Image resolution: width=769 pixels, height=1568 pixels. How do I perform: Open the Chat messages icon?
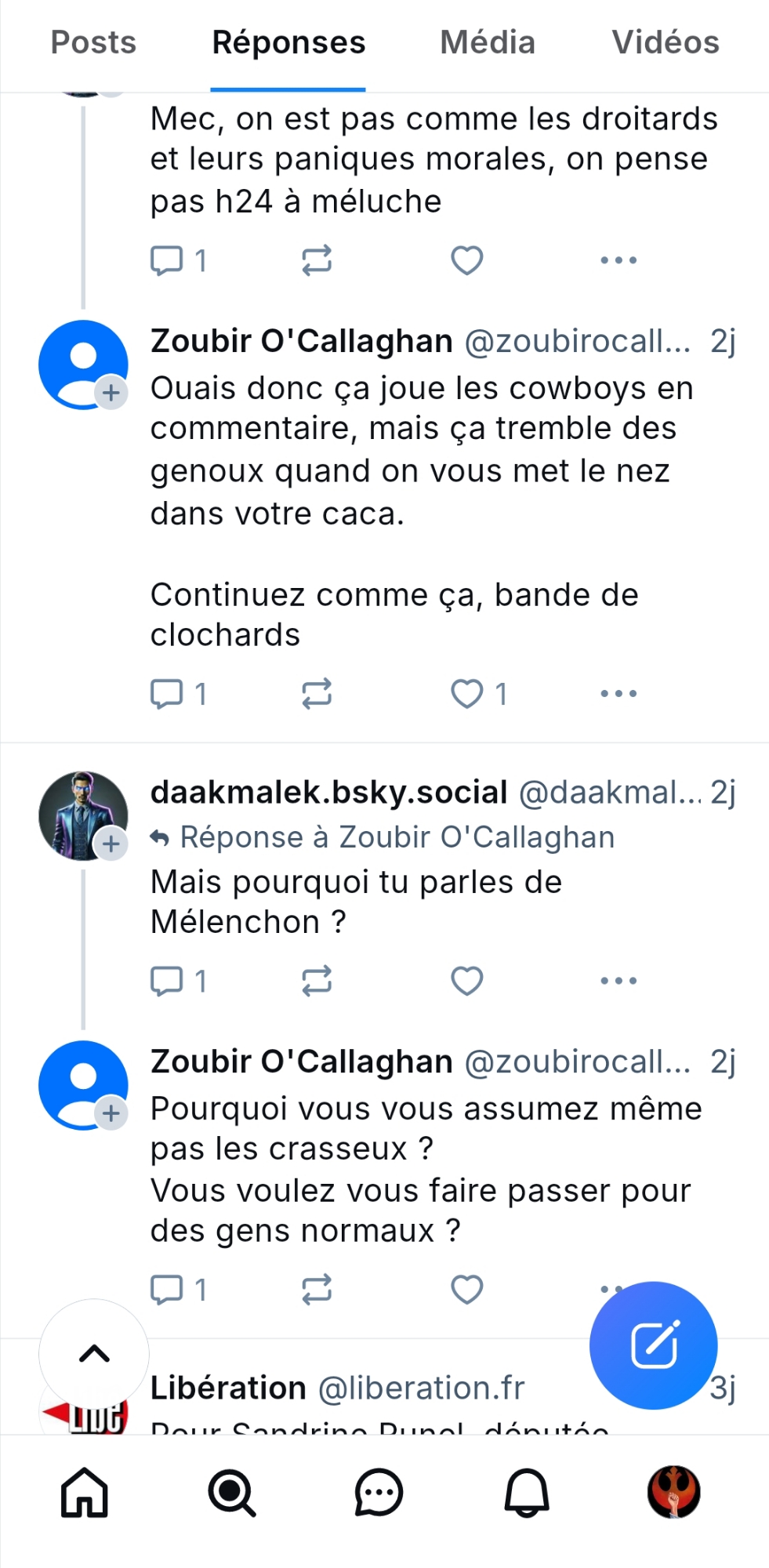(379, 1492)
